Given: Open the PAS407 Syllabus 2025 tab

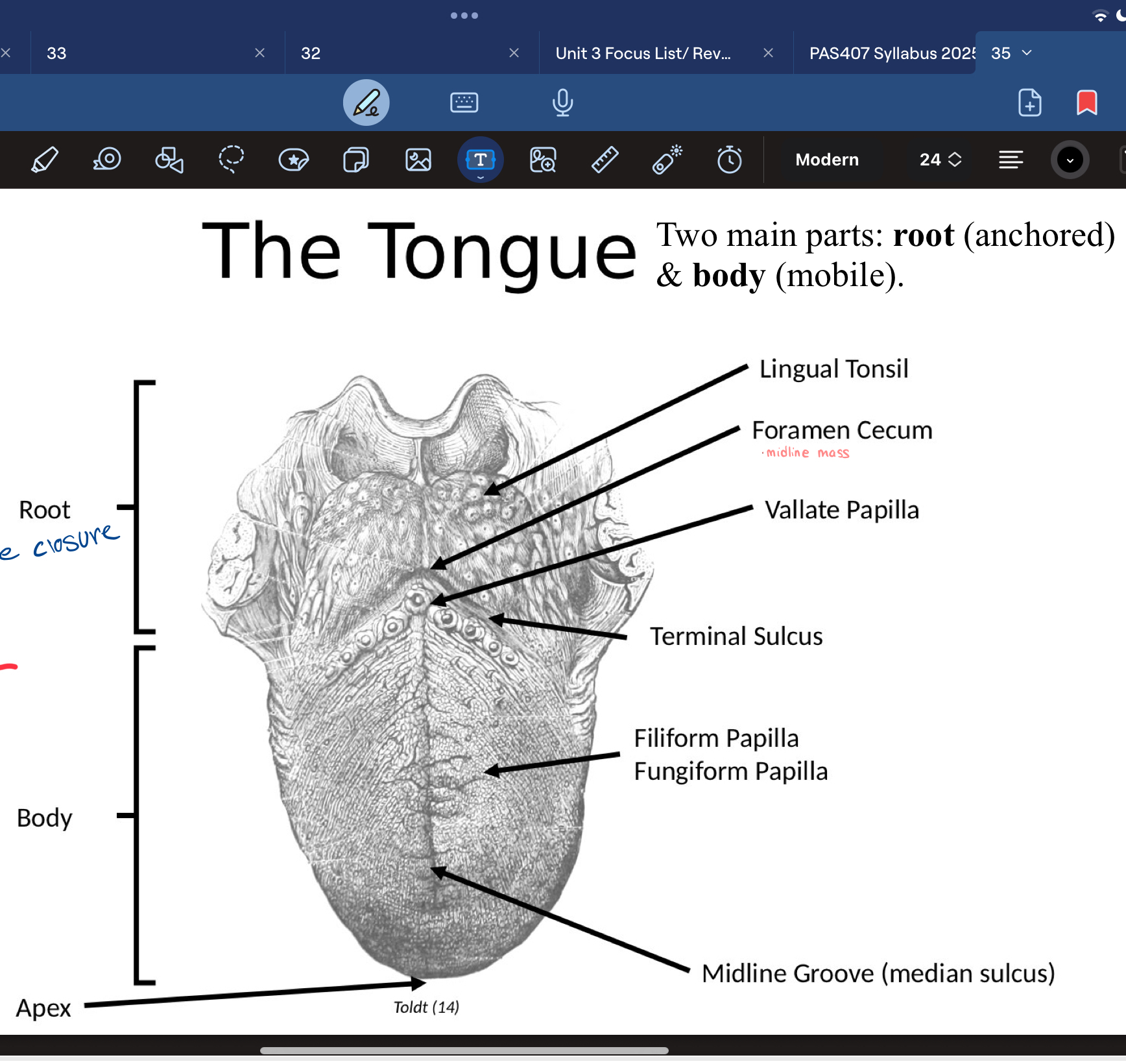Looking at the screenshot, I should [x=892, y=53].
